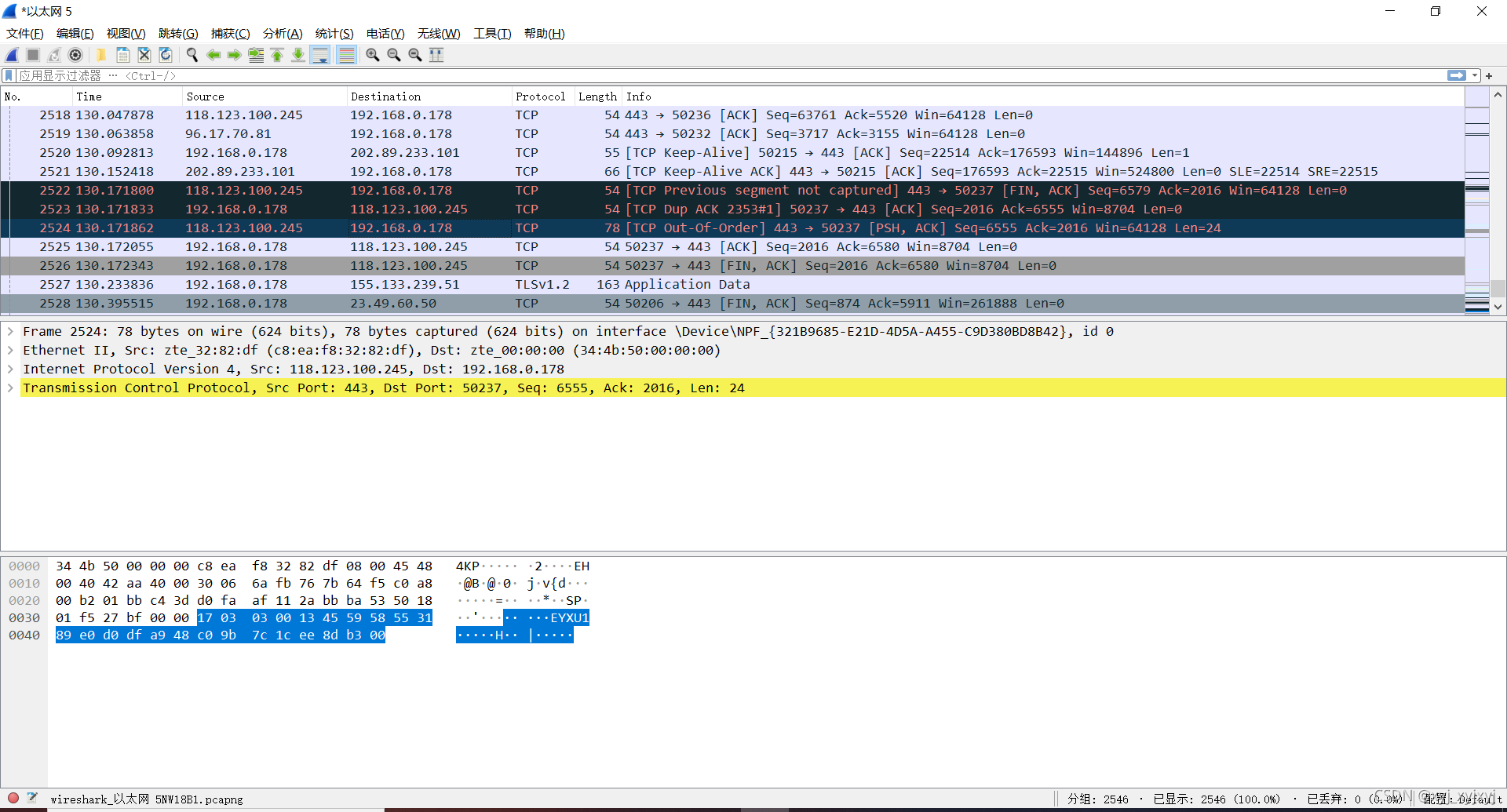Viewport: 1507px width, 812px height.
Task: Stop the running packet capture
Action: [x=33, y=55]
